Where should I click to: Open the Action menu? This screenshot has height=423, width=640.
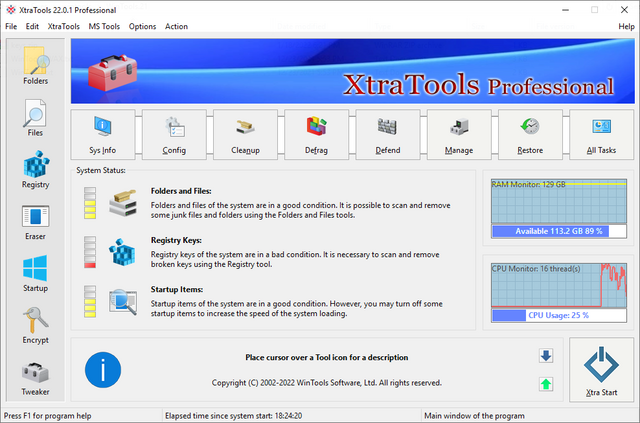[176, 27]
